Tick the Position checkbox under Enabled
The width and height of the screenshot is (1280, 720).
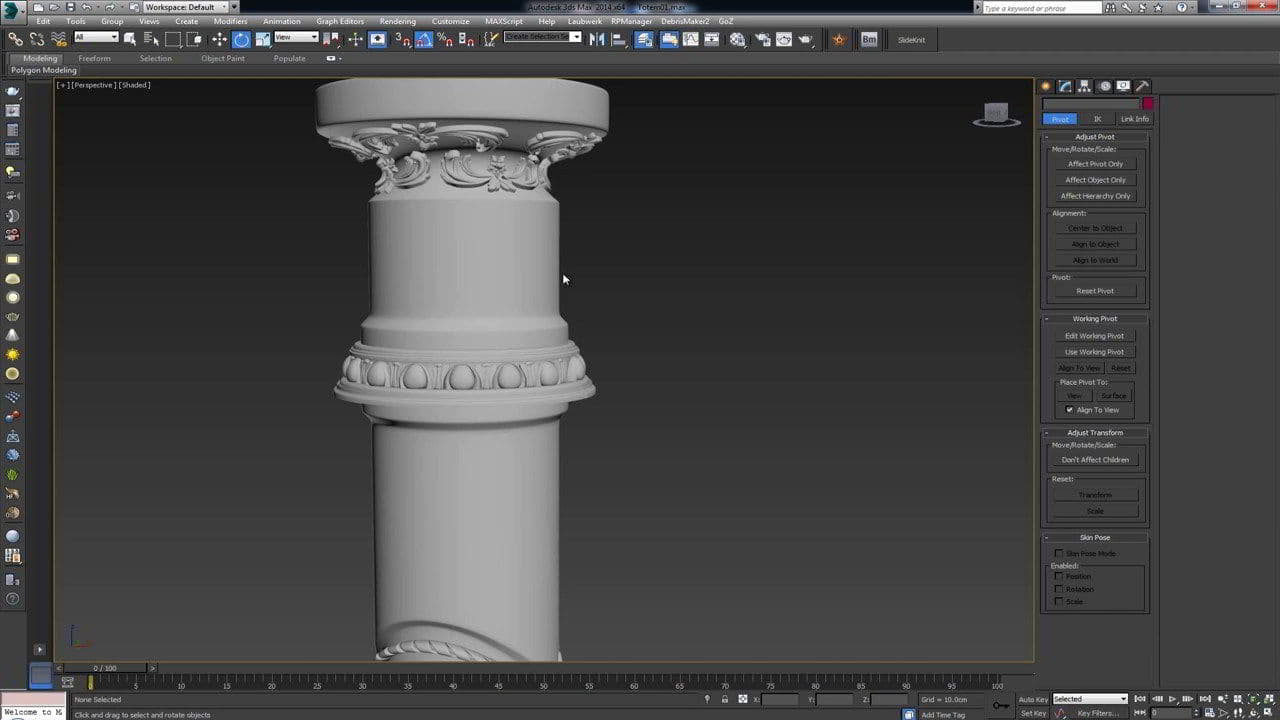click(x=1059, y=576)
